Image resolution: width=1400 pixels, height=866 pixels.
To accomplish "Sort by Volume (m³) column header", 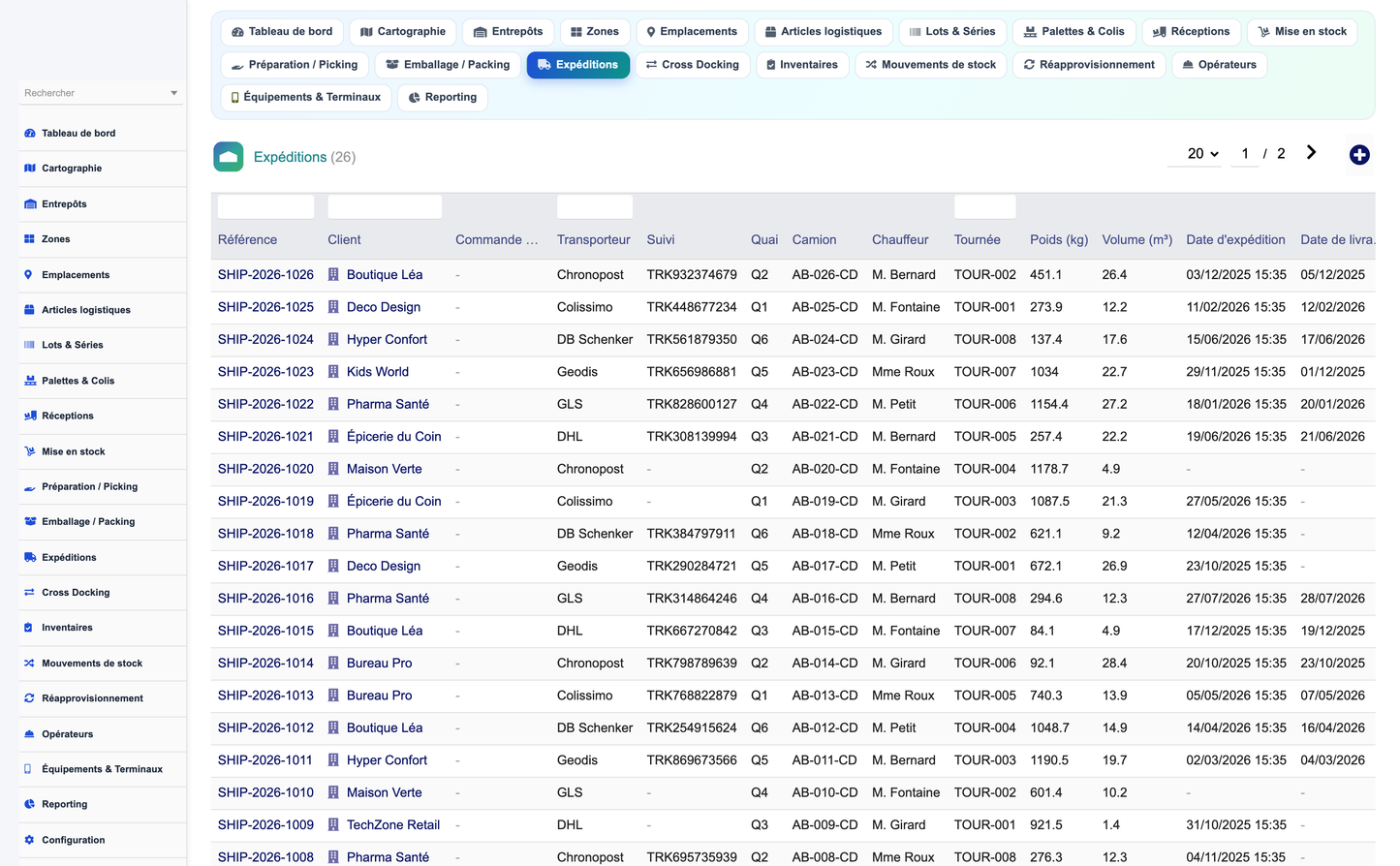I will click(x=1137, y=240).
